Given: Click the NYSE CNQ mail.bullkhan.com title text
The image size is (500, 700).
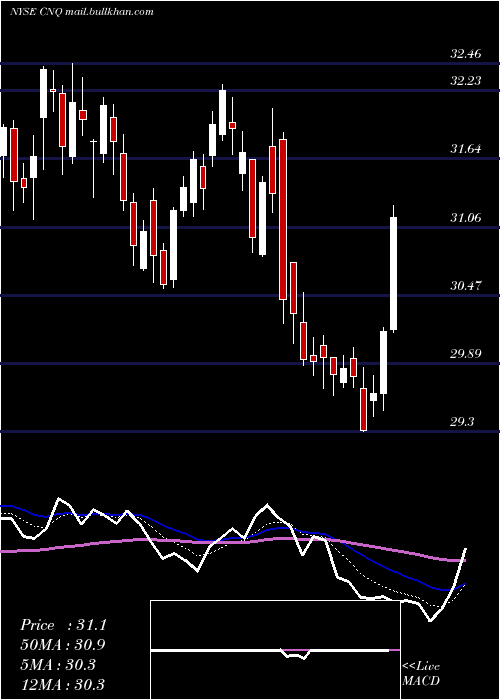Looking at the screenshot, I should [82, 12].
